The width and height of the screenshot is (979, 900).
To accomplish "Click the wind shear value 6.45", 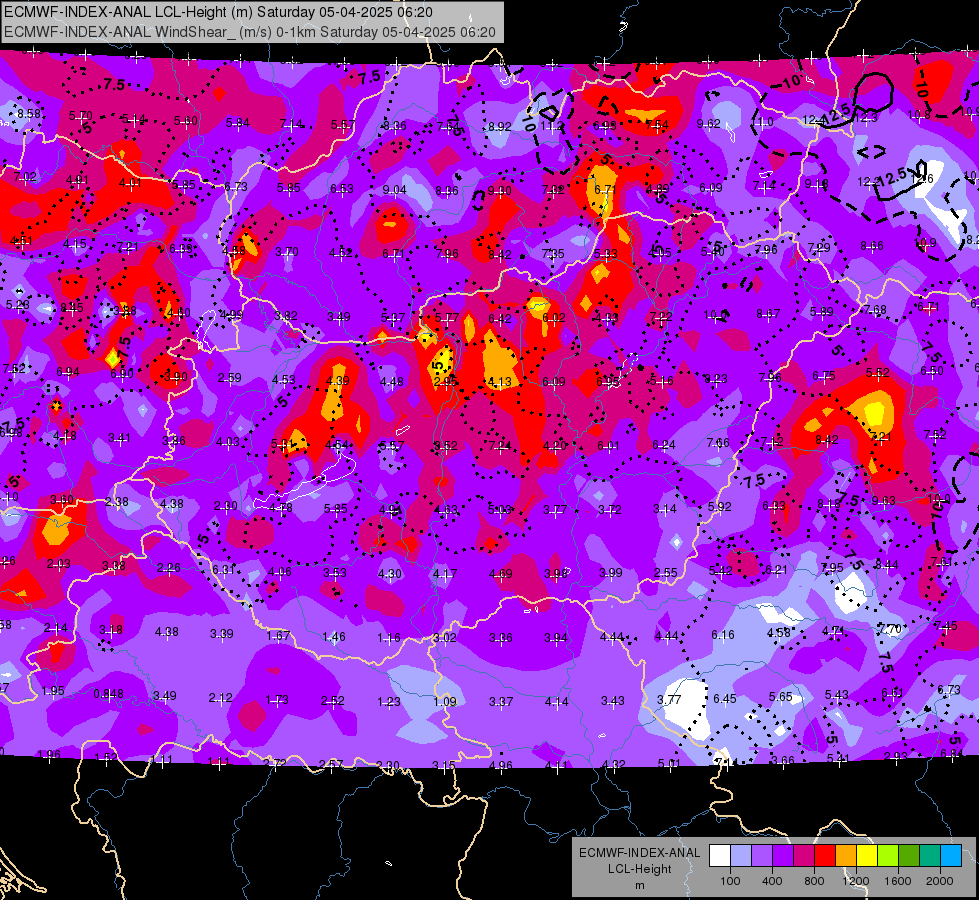I will (725, 698).
